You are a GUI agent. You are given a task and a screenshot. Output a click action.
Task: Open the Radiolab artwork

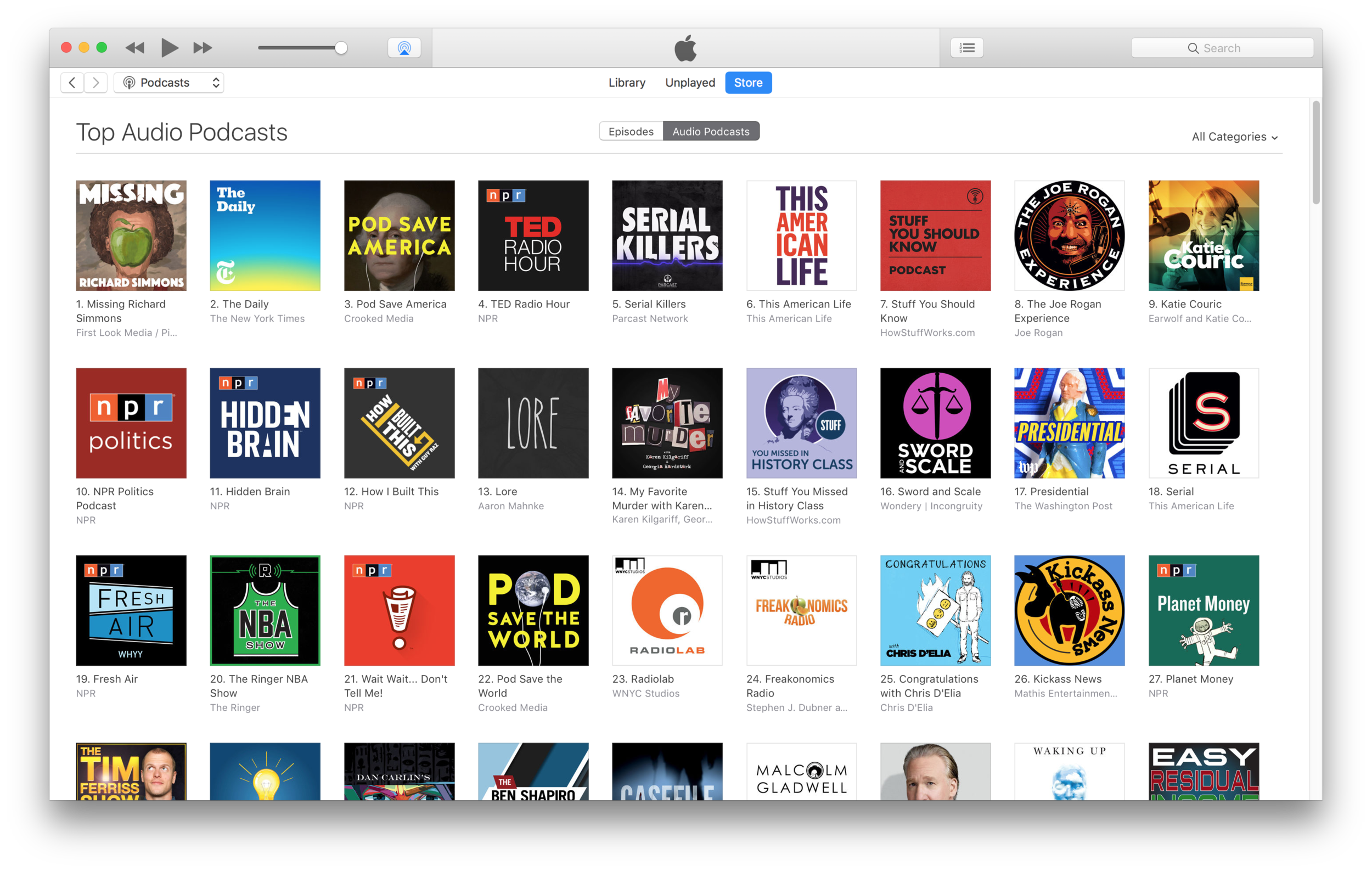[667, 611]
